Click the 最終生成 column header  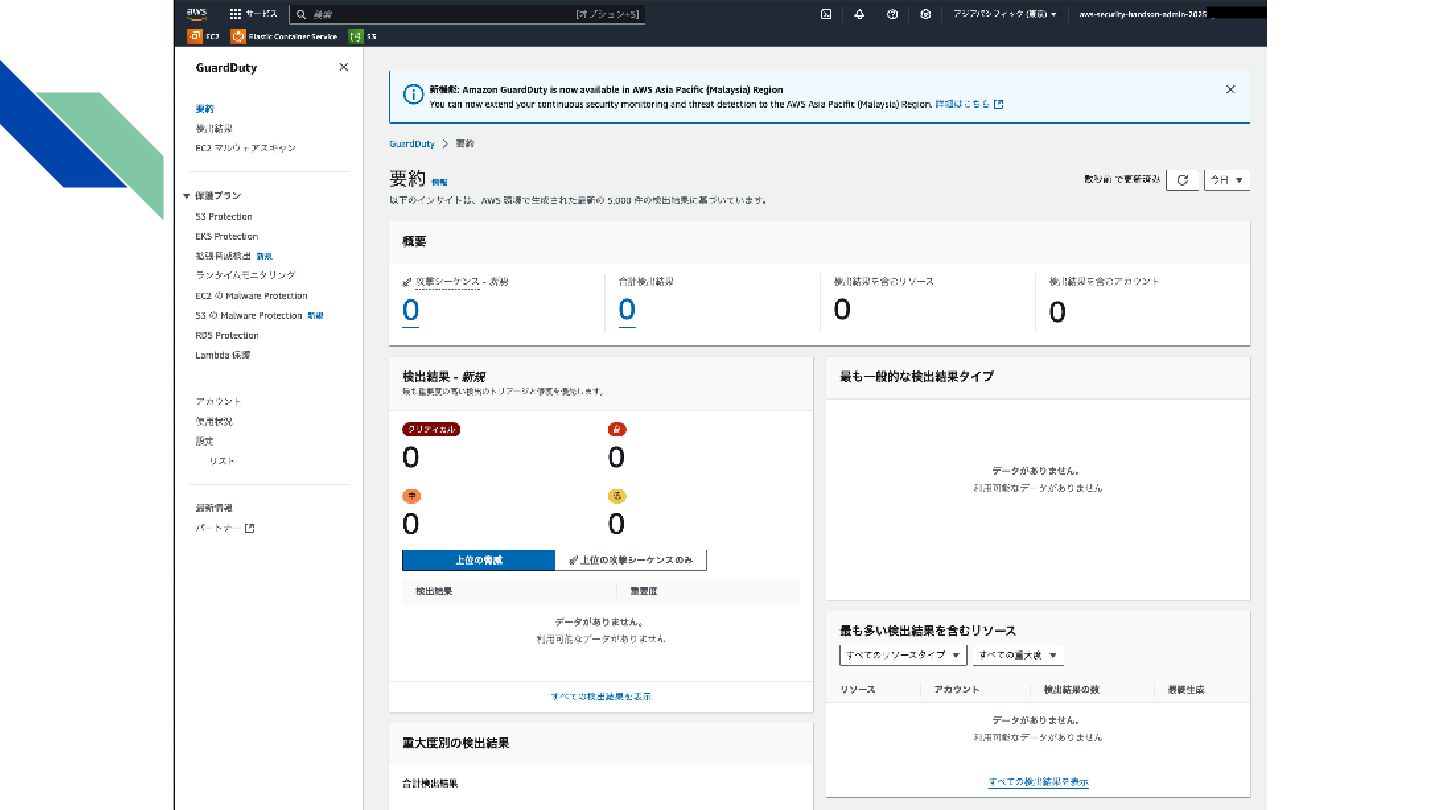1185,690
